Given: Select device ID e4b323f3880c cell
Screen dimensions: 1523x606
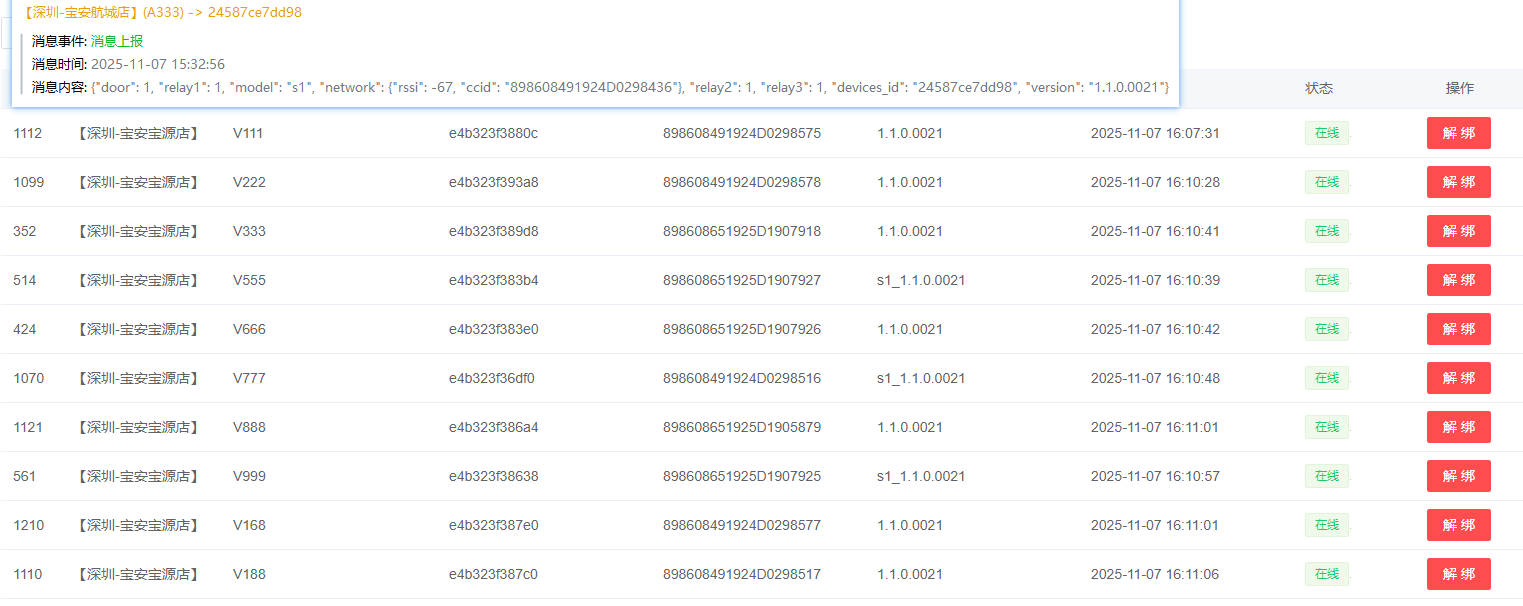Looking at the screenshot, I should (x=493, y=133).
